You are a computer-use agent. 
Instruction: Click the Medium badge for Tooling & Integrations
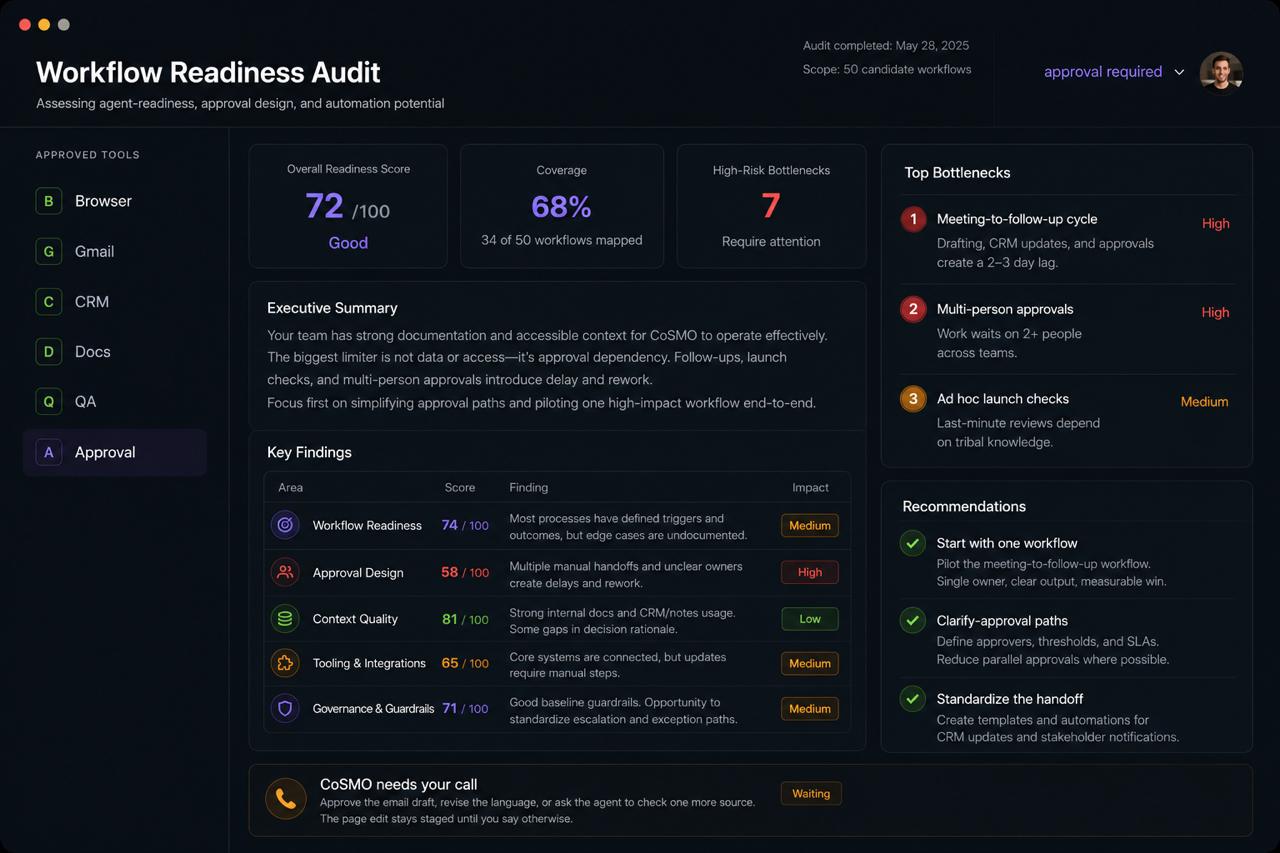click(810, 663)
